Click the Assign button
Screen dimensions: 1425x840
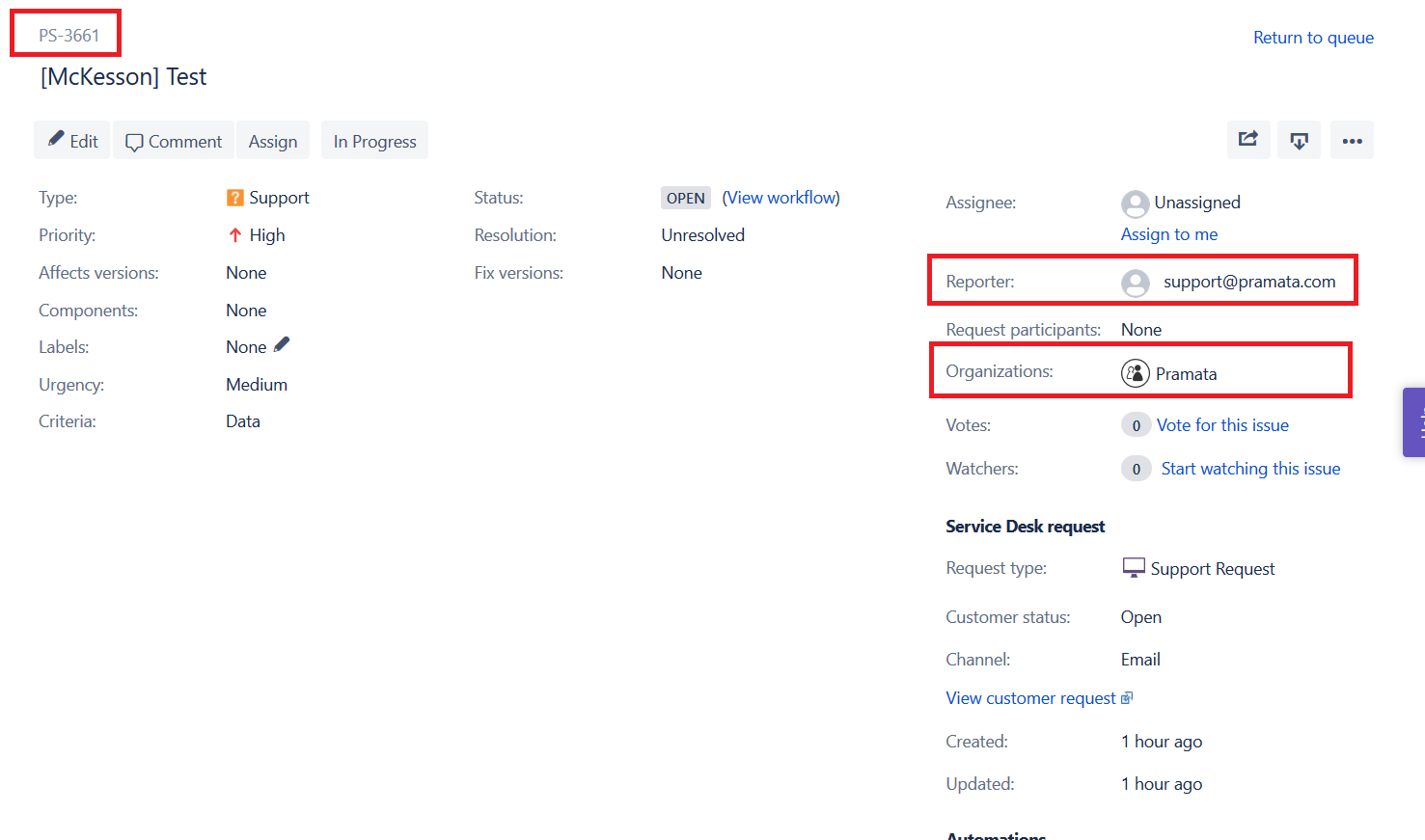coord(273,140)
